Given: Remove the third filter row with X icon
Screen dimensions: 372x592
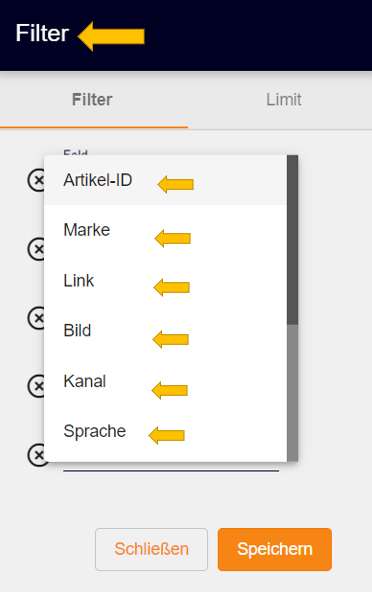Looking at the screenshot, I should click(x=37, y=318).
